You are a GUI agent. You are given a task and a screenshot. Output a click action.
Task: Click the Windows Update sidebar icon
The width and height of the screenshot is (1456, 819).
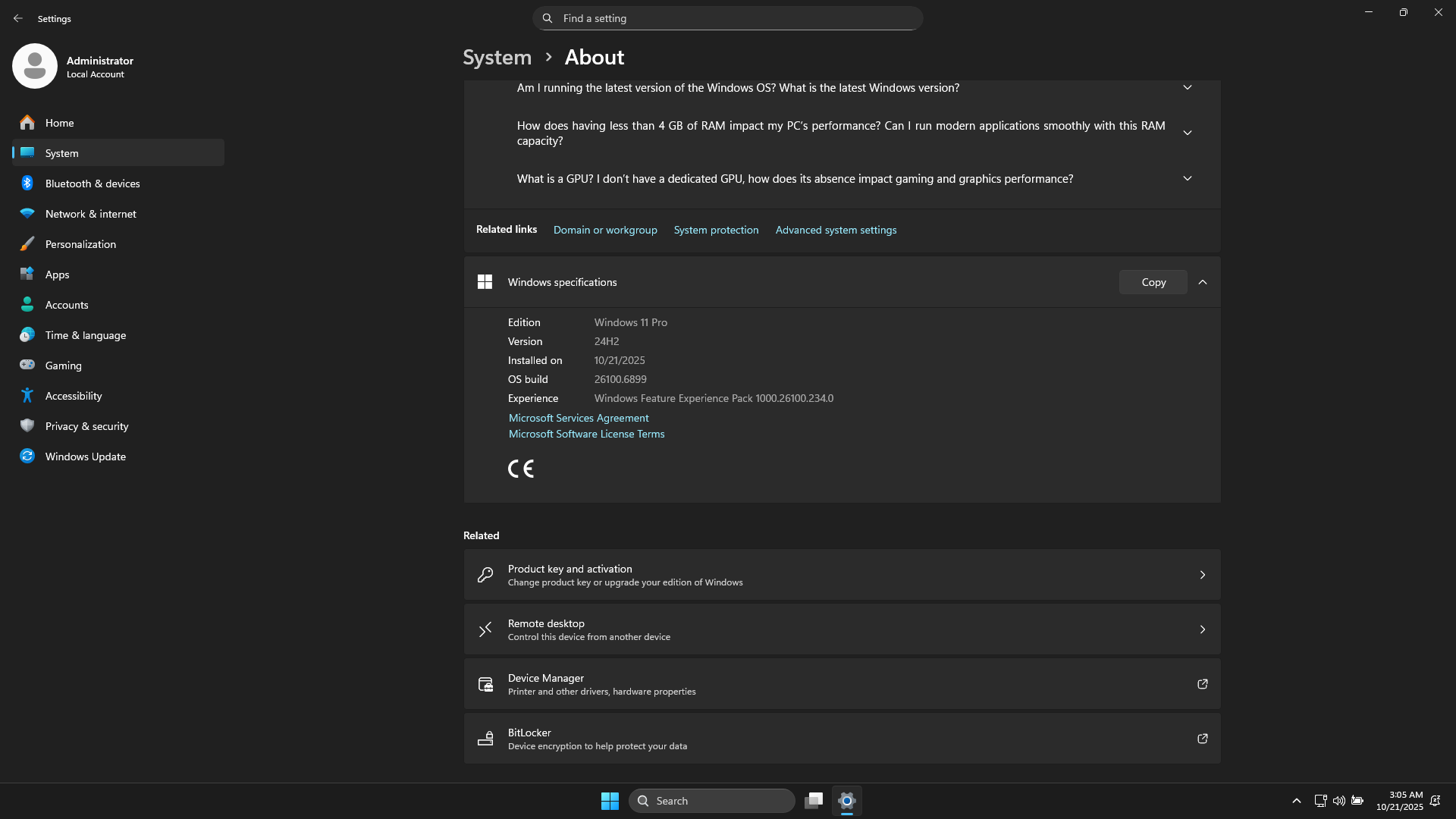pos(27,457)
